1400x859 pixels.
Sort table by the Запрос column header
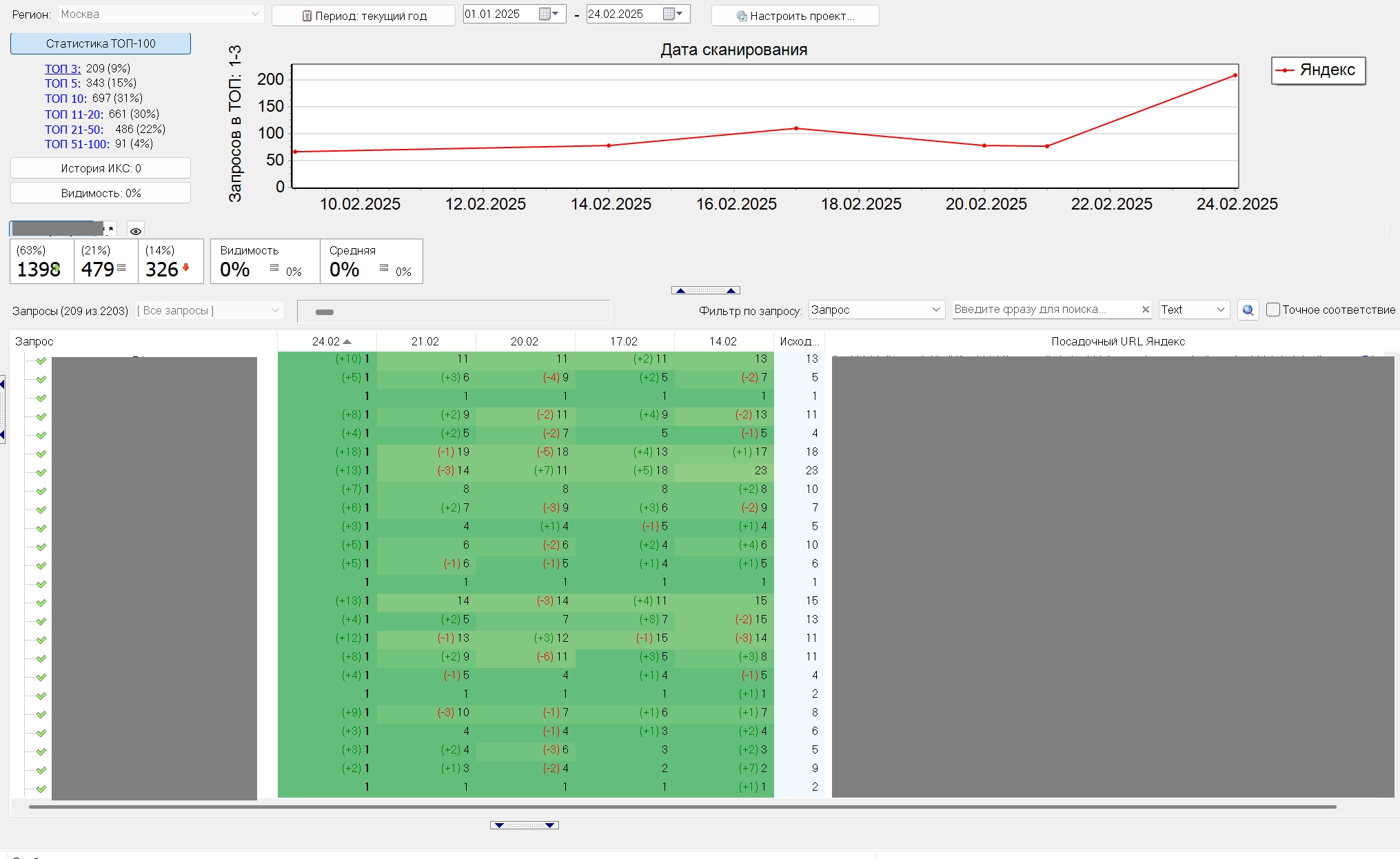143,341
